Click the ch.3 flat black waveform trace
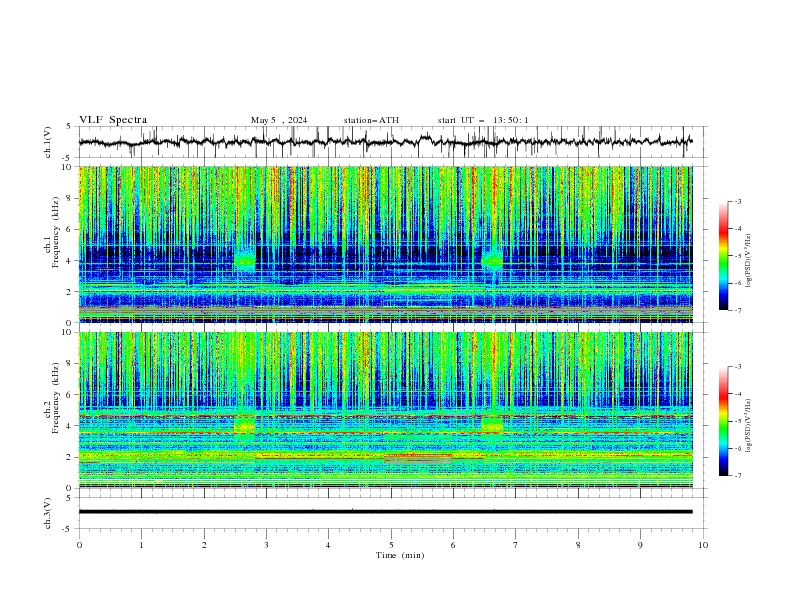The width and height of the screenshot is (792, 612). pyautogui.click(x=385, y=512)
